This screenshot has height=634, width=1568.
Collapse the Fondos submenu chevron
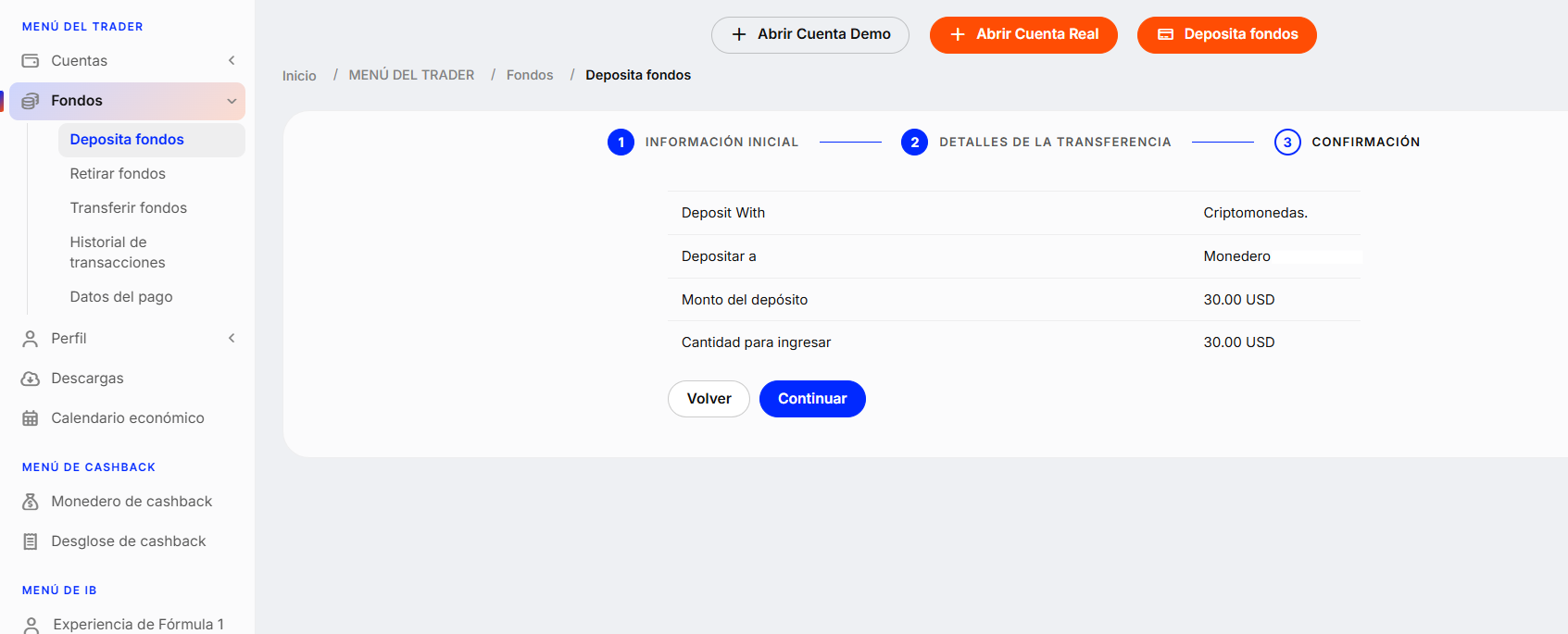click(232, 101)
